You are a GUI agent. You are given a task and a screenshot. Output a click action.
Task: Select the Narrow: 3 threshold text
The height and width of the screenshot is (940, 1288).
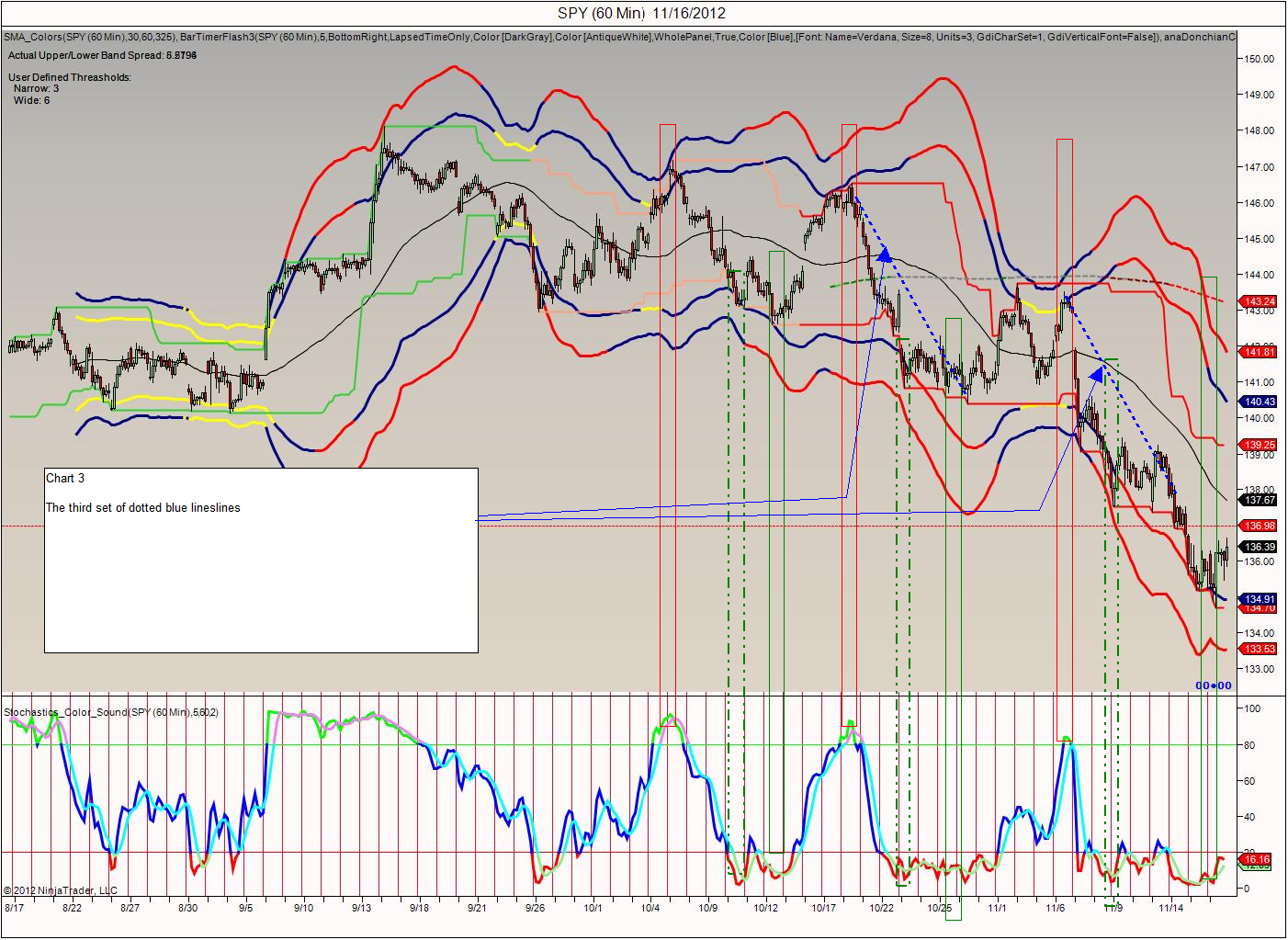36,88
